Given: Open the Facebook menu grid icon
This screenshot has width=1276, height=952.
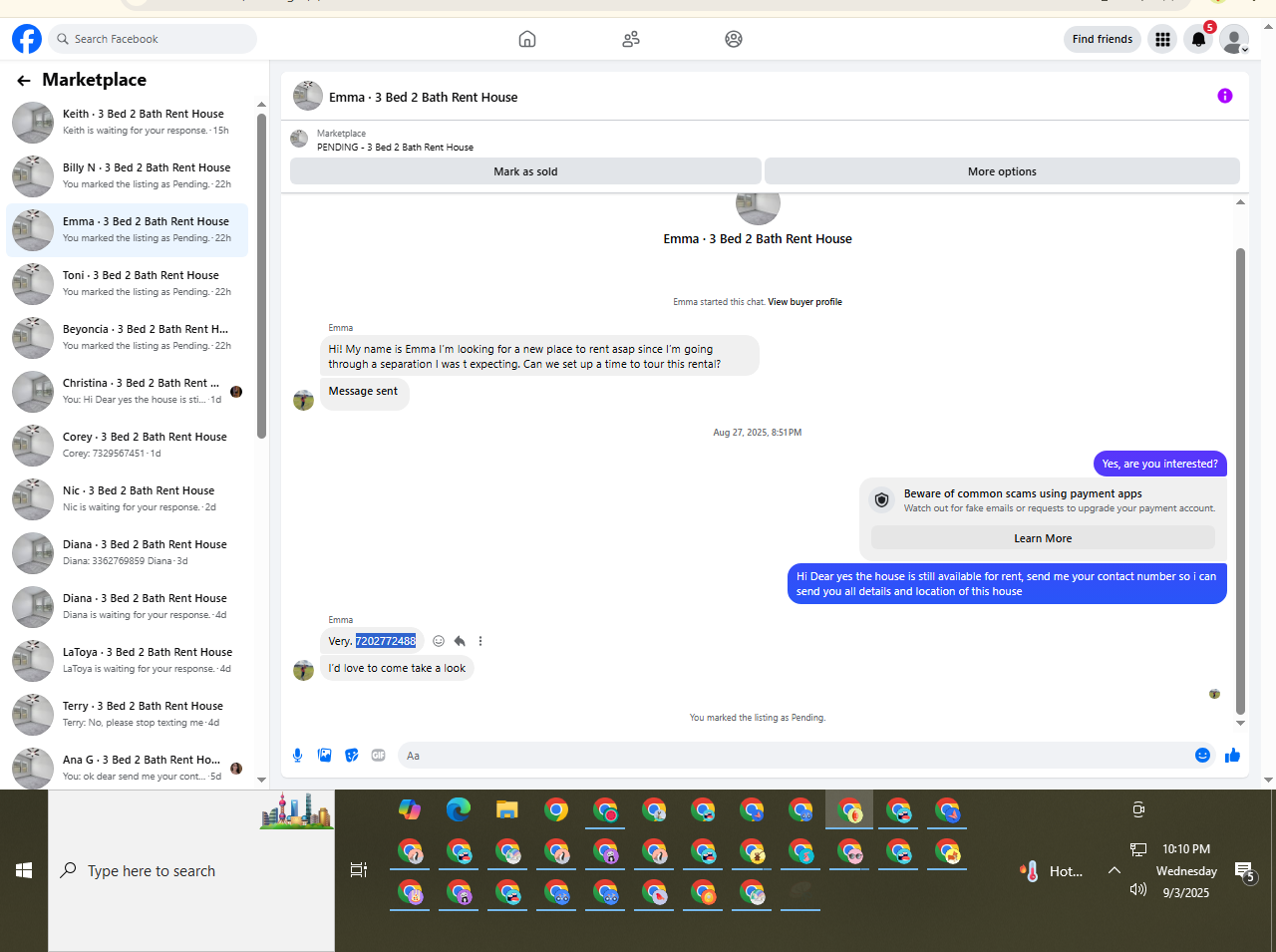Looking at the screenshot, I should click(1162, 39).
